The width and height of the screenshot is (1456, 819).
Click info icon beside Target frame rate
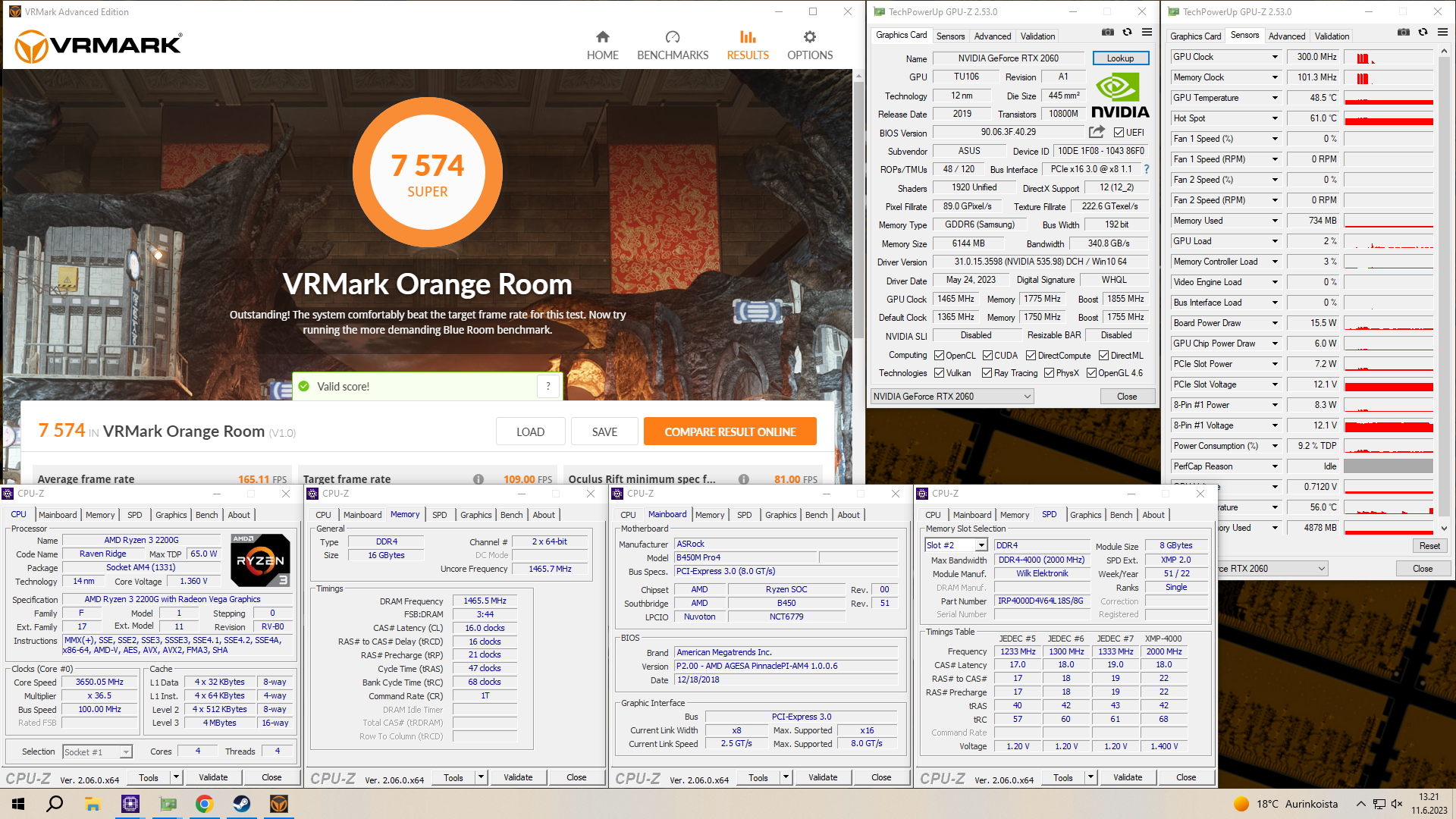479,479
